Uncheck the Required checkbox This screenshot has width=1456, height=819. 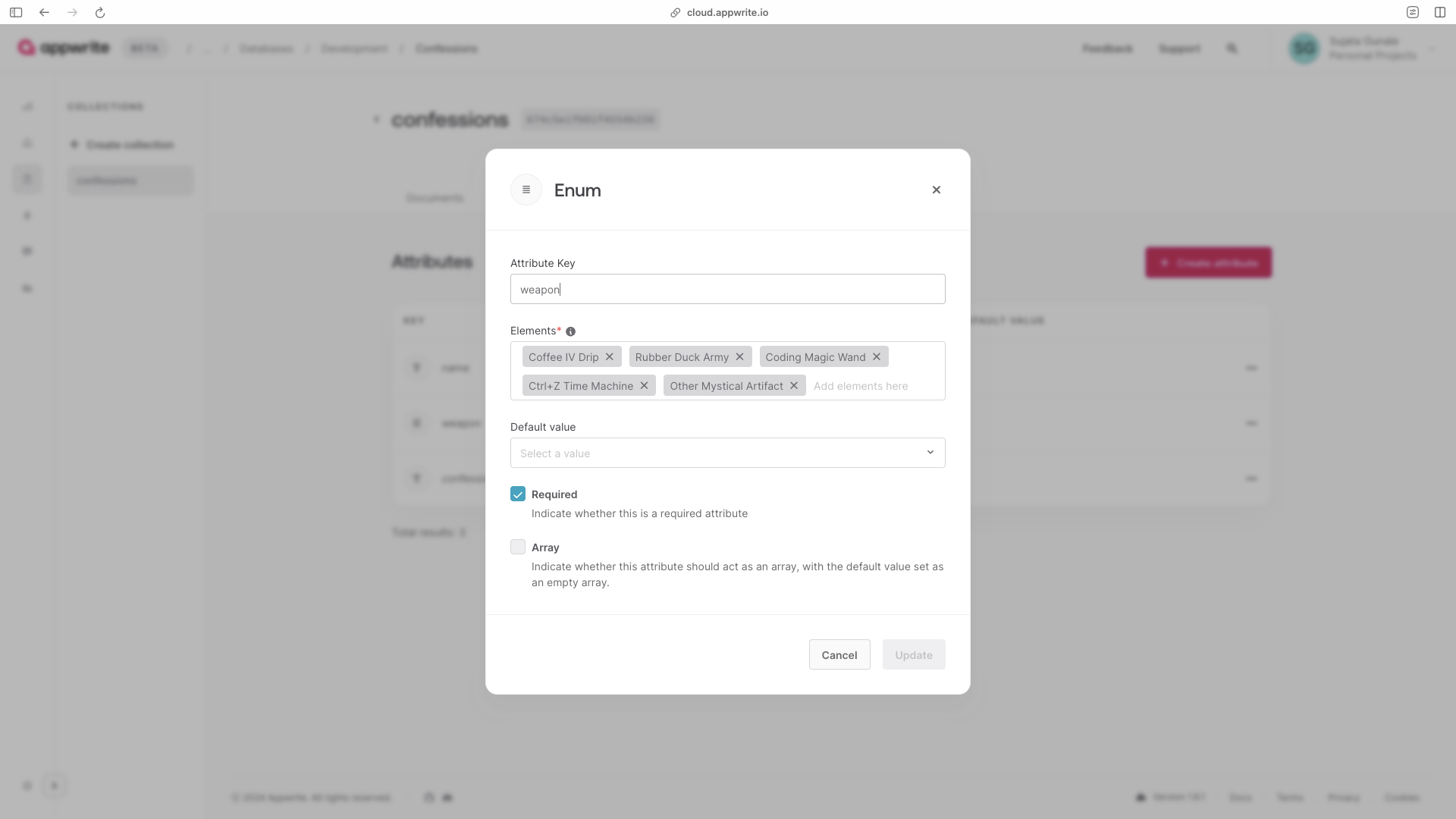518,494
